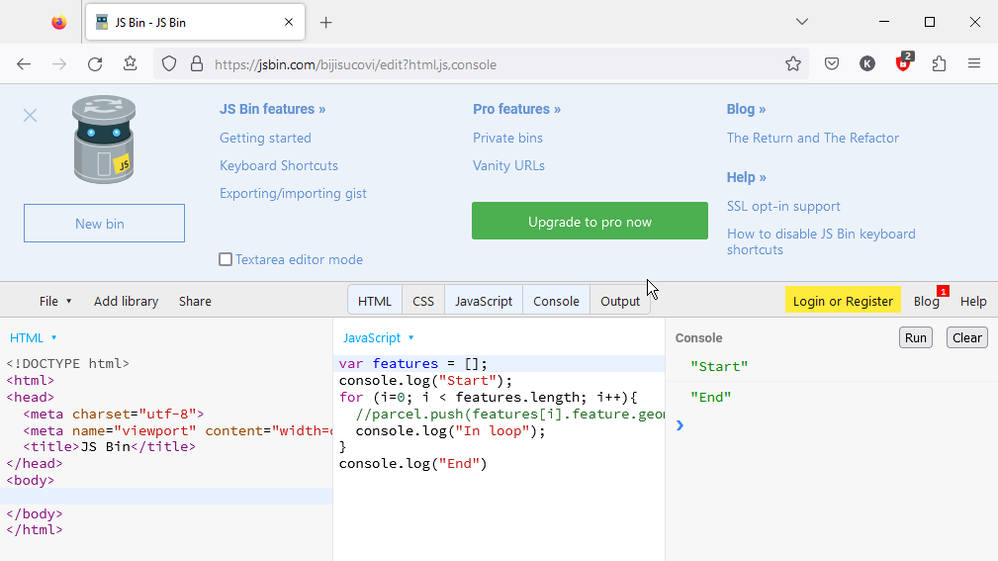The height and width of the screenshot is (561, 998).
Task: Open the Pocket save icon
Action: (x=831, y=64)
